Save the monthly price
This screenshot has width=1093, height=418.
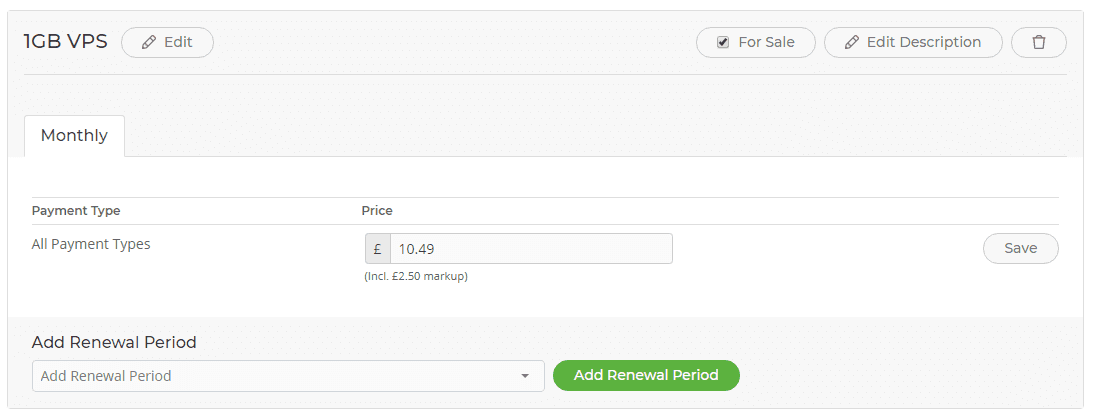tap(1021, 249)
